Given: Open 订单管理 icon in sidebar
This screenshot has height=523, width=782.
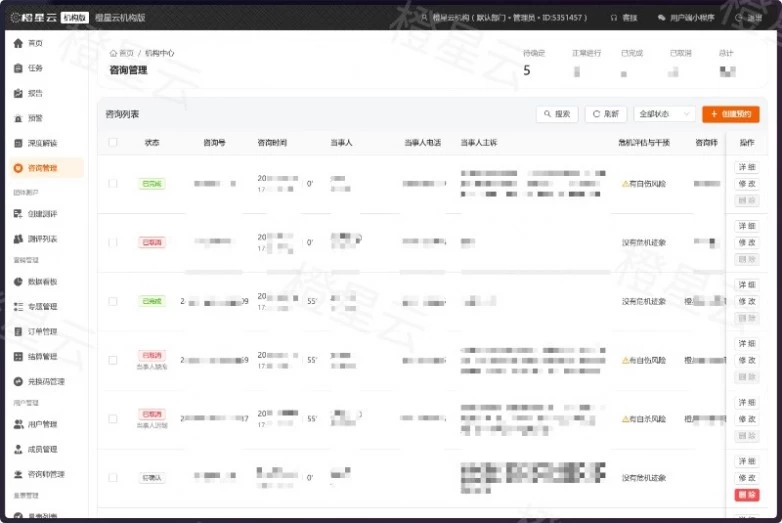Looking at the screenshot, I should pos(18,331).
